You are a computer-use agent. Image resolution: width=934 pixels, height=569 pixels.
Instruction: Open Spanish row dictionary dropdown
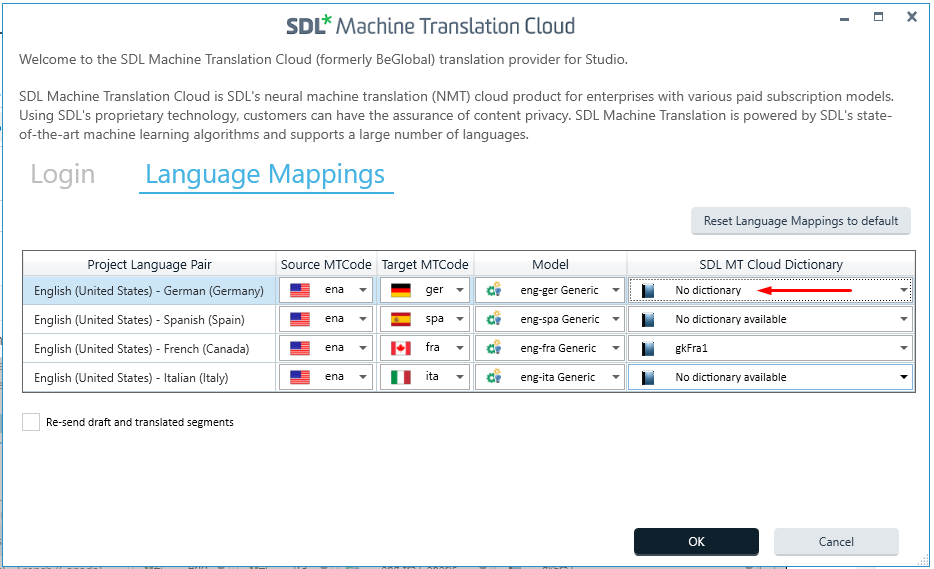pyautogui.click(x=904, y=319)
